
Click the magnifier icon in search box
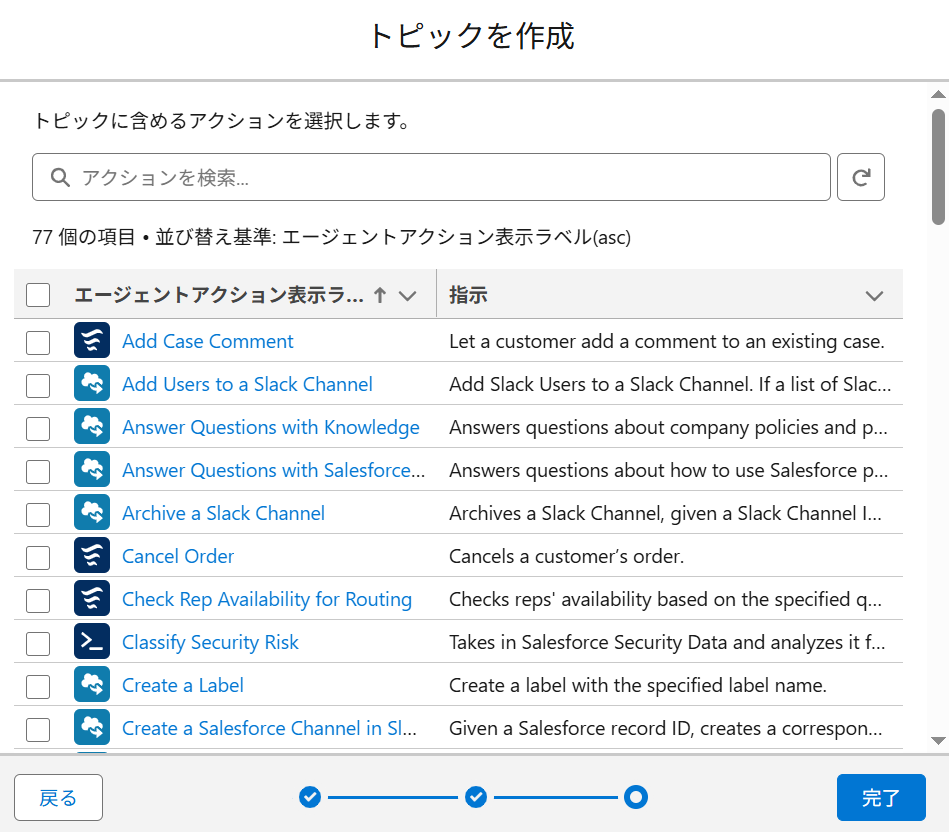tap(60, 177)
